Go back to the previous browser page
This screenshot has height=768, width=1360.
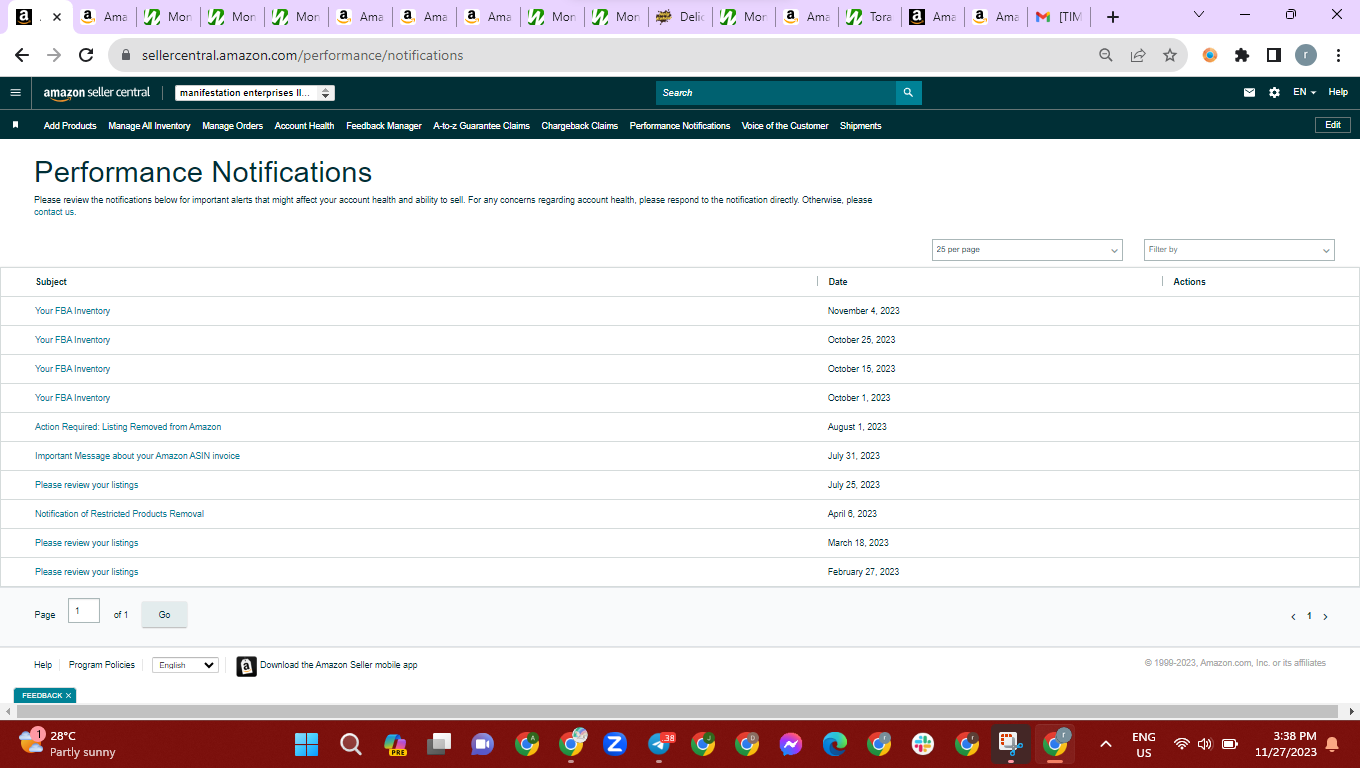[x=22, y=56]
